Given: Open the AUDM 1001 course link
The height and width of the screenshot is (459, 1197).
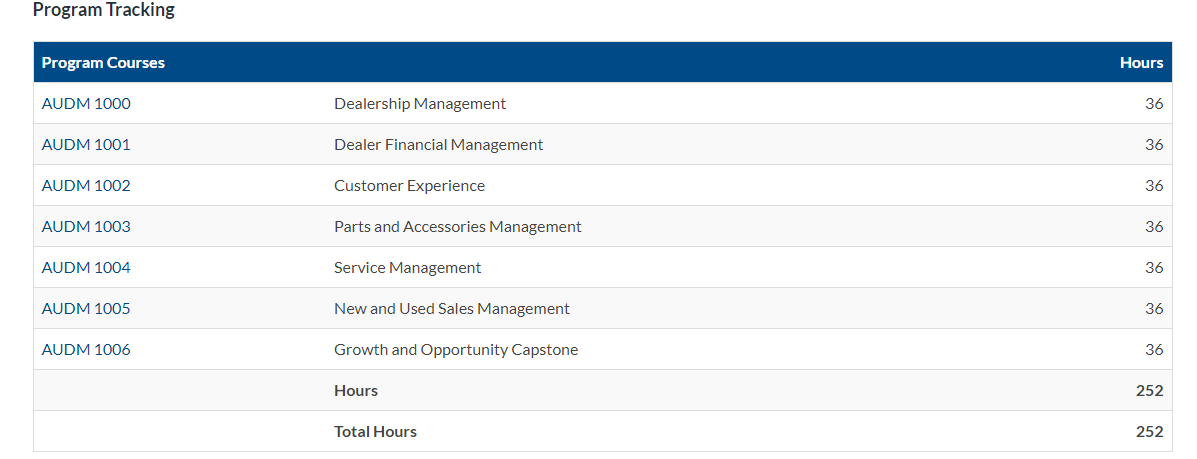Looking at the screenshot, I should [x=86, y=145].
